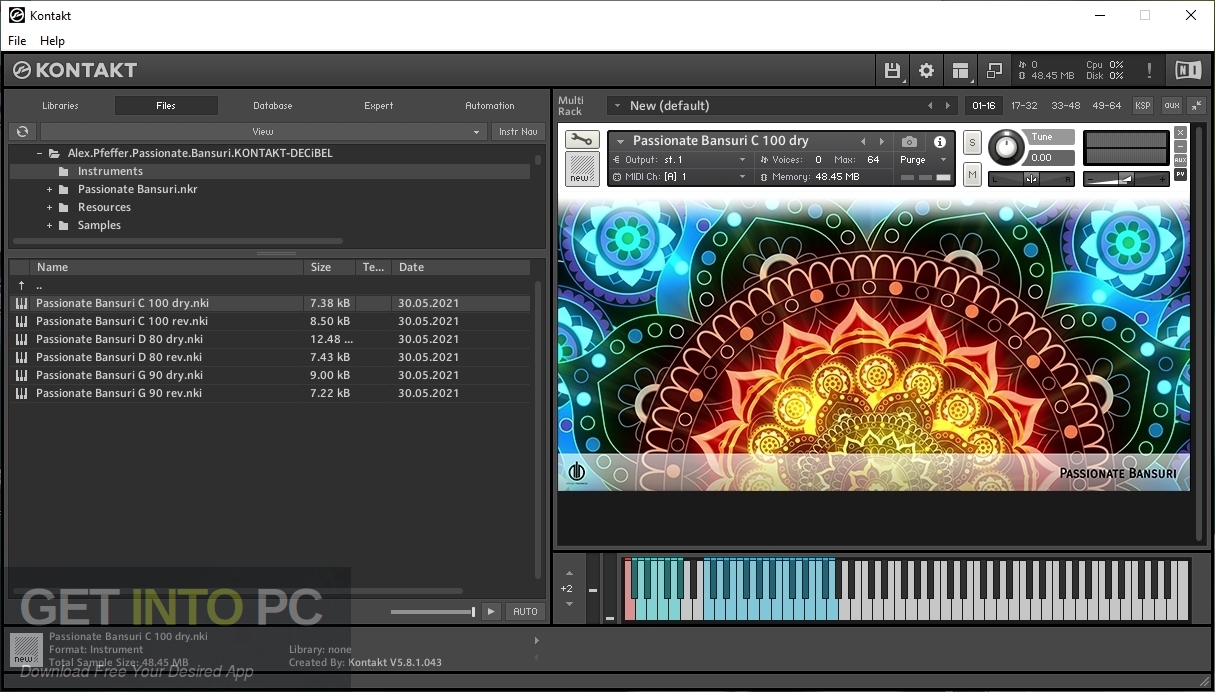Sort files by the Name column header
Screen dimensions: 1215x692
[167, 267]
